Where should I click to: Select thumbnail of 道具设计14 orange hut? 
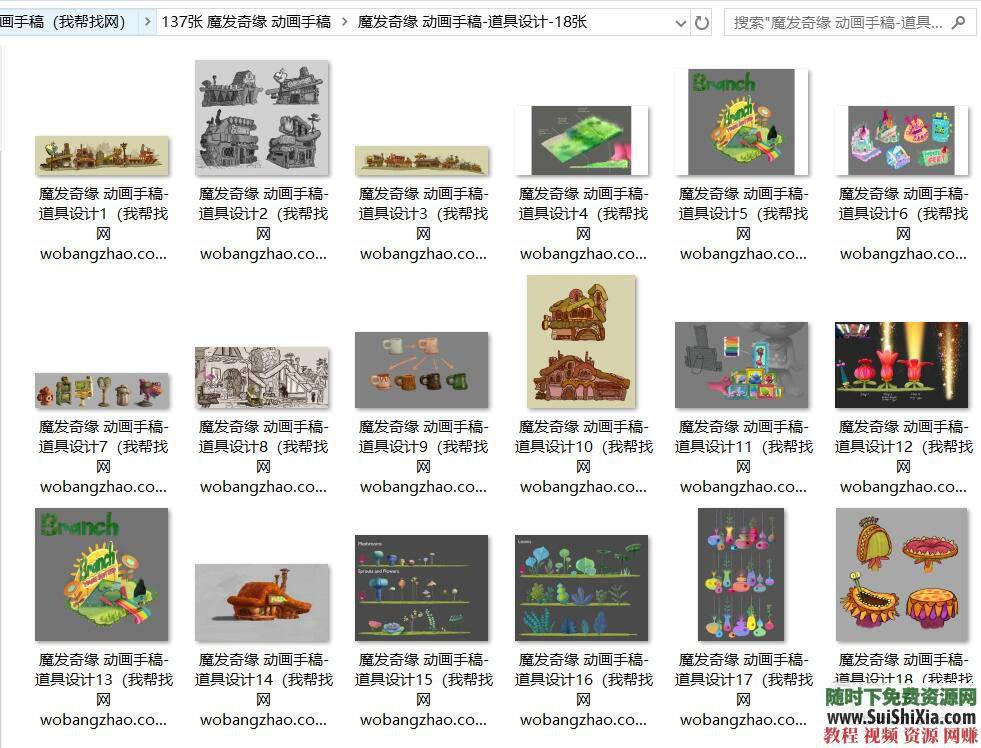pyautogui.click(x=262, y=602)
